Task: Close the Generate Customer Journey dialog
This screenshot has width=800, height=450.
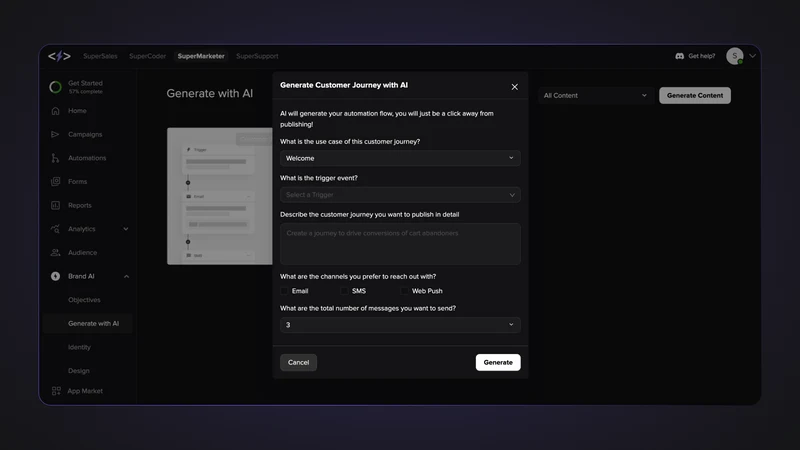Action: pyautogui.click(x=514, y=87)
